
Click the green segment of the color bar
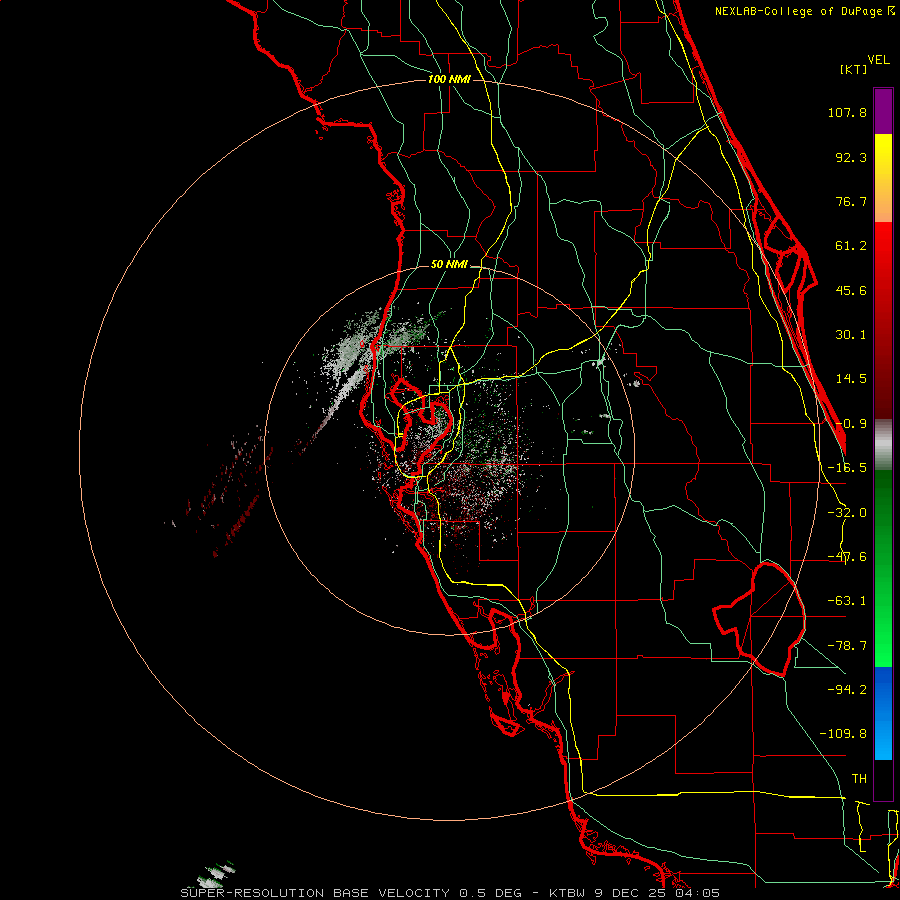click(883, 568)
